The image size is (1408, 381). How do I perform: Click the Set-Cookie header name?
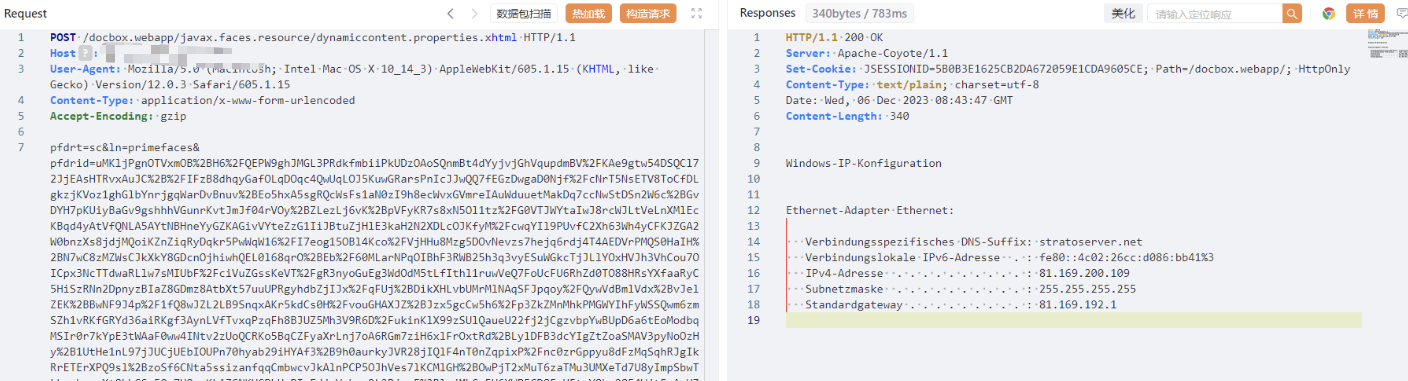pos(820,69)
